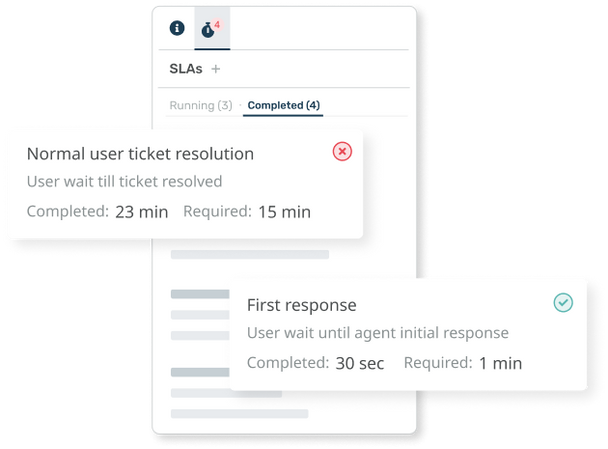This screenshot has width=608, height=449.
Task: Open the Normal user ticket resolution SLA
Action: coord(140,154)
